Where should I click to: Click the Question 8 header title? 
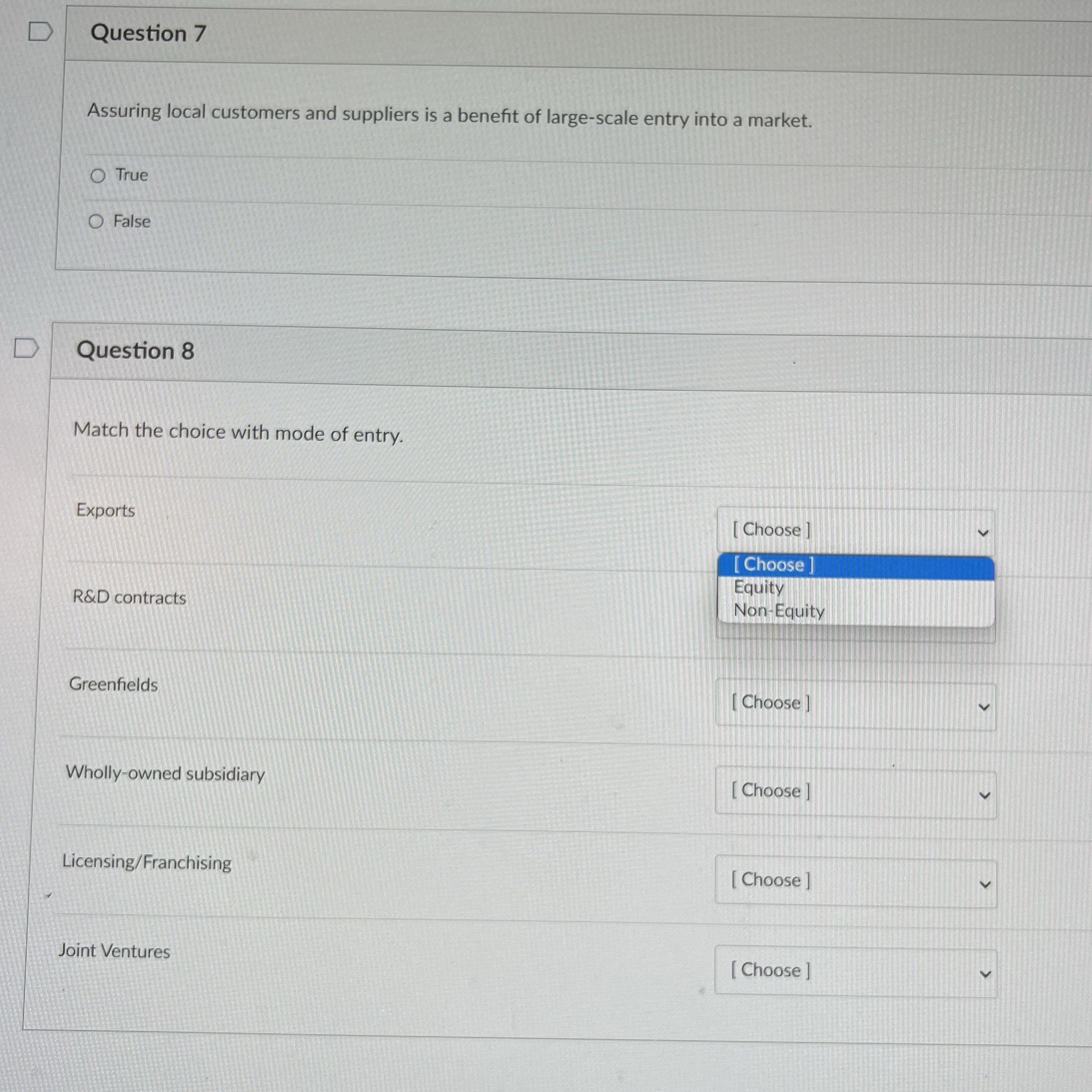click(135, 351)
